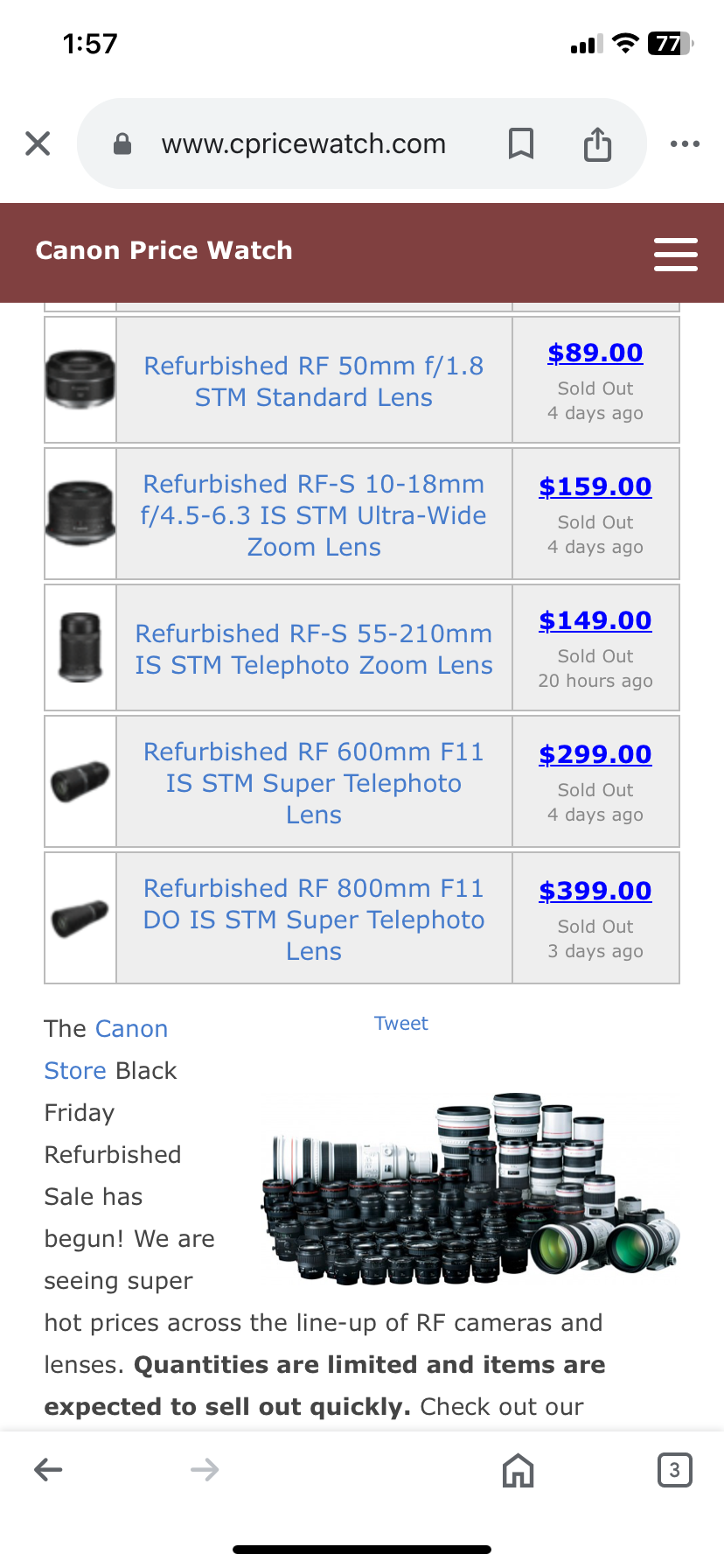Go back with the left arrow
Viewport: 724px width, 1568px height.
tap(48, 1469)
